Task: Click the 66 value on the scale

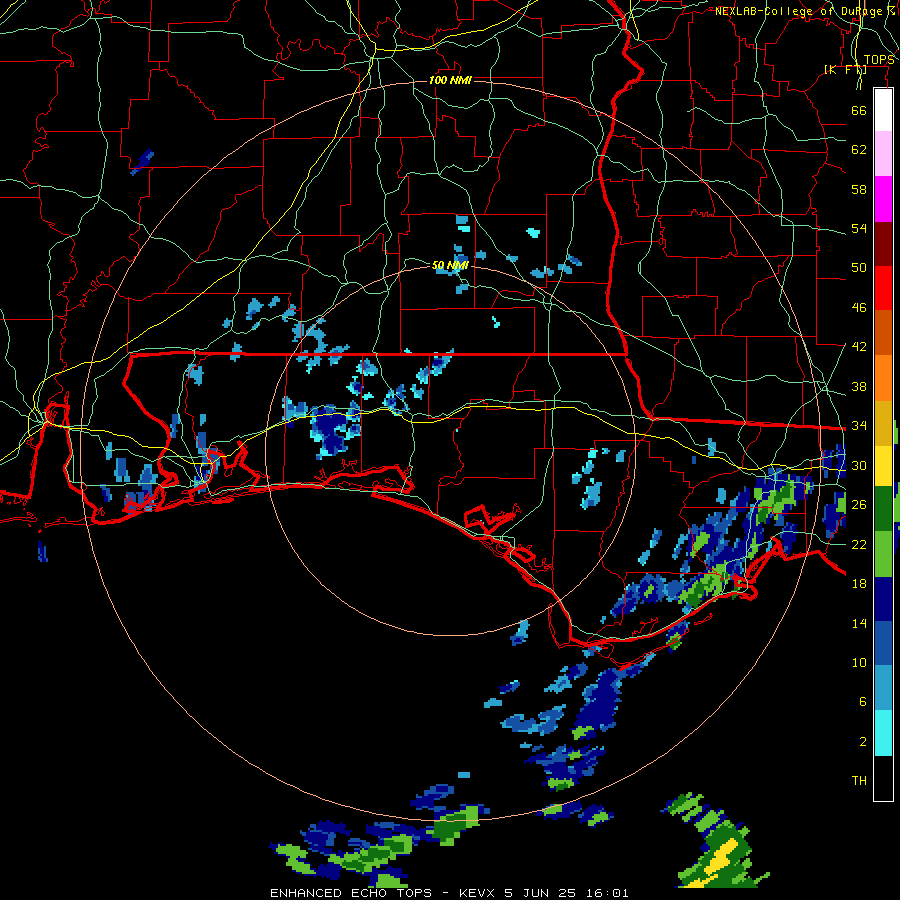Action: pos(859,110)
